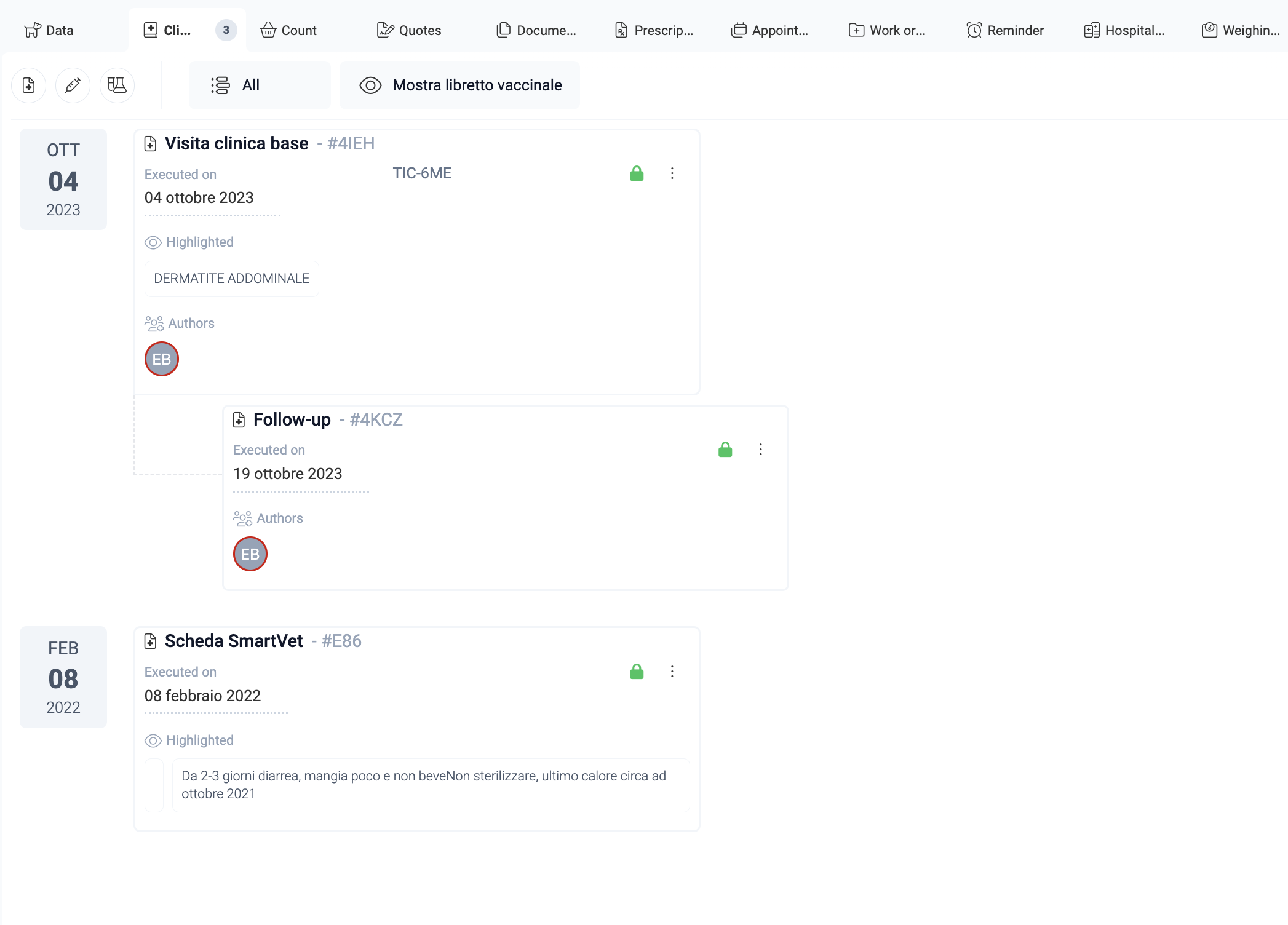Switch to the Quotes tab
The height and width of the screenshot is (925, 1288).
tap(409, 30)
